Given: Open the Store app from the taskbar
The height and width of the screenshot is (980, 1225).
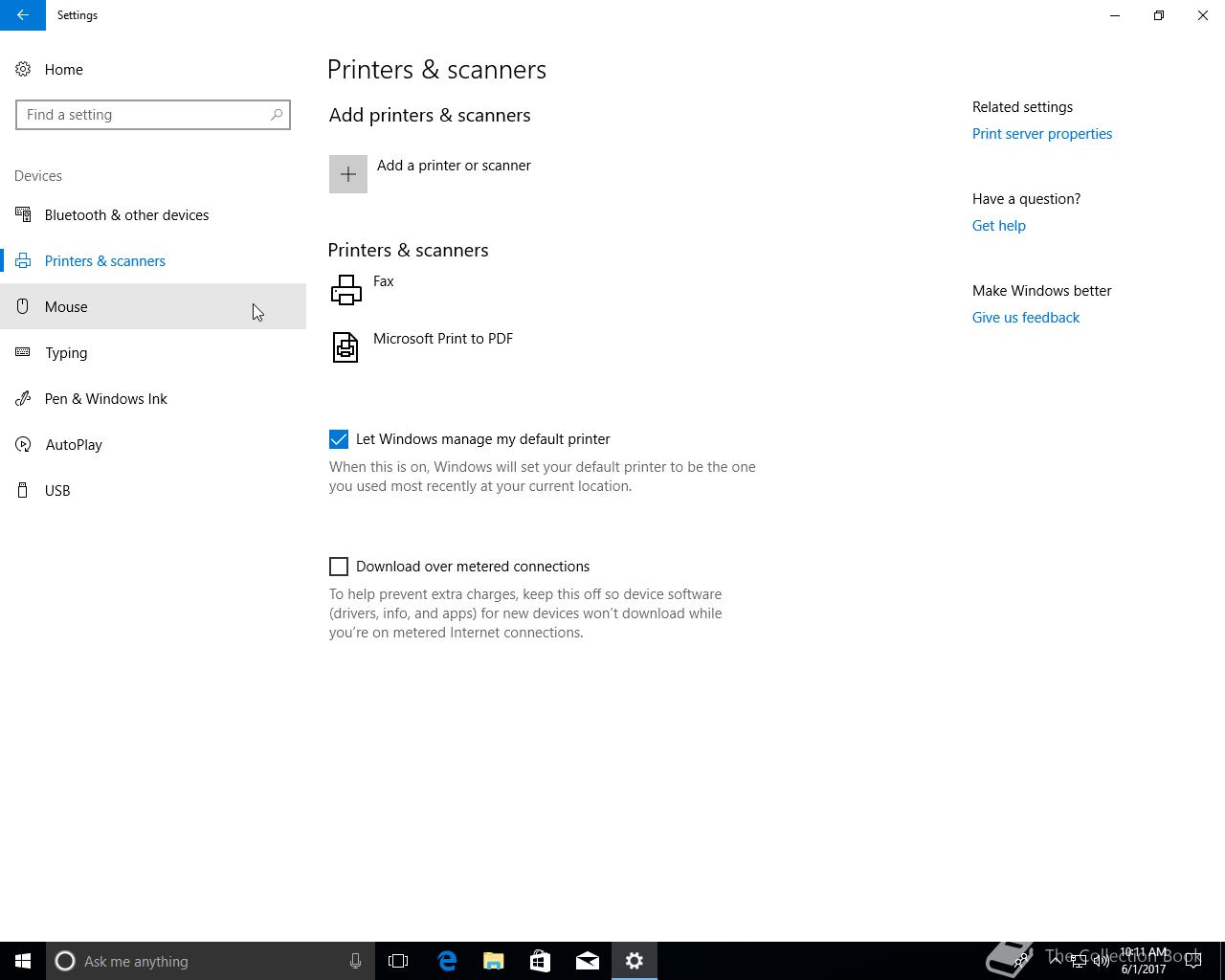Looking at the screenshot, I should pyautogui.click(x=540, y=961).
